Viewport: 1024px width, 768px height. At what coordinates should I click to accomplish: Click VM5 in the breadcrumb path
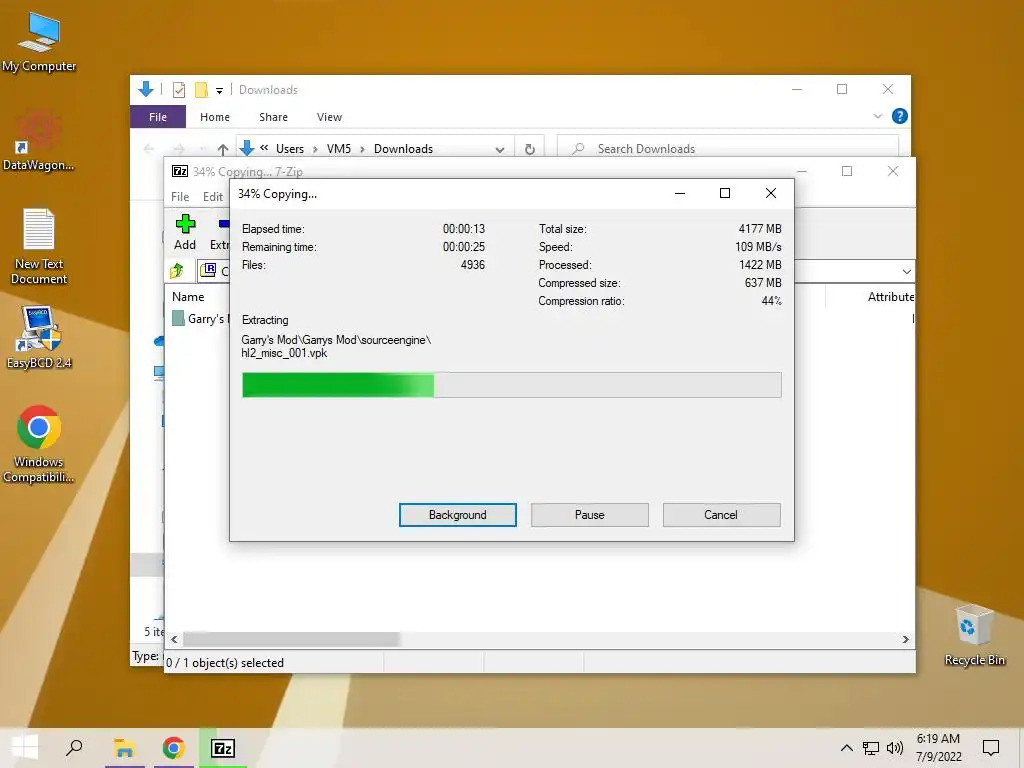[x=338, y=149]
